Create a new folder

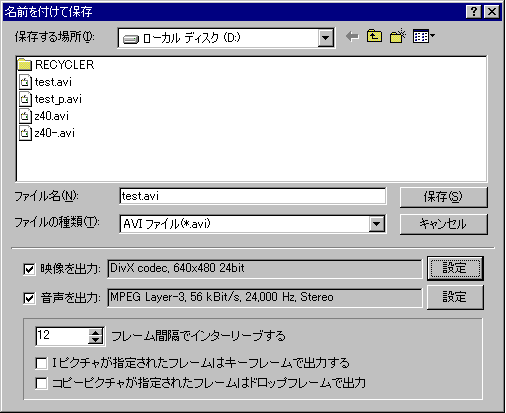click(x=397, y=36)
